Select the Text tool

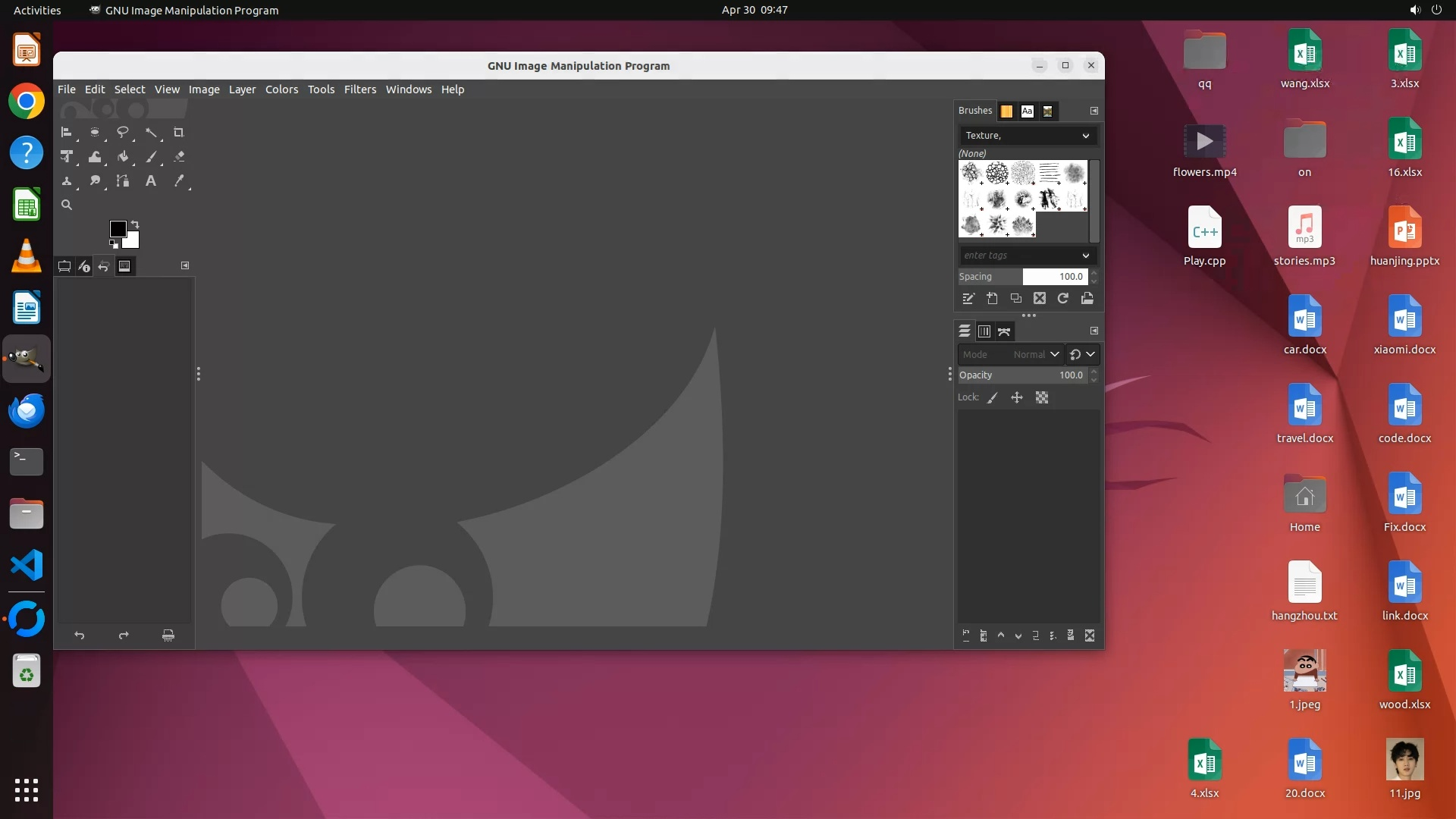tap(151, 181)
